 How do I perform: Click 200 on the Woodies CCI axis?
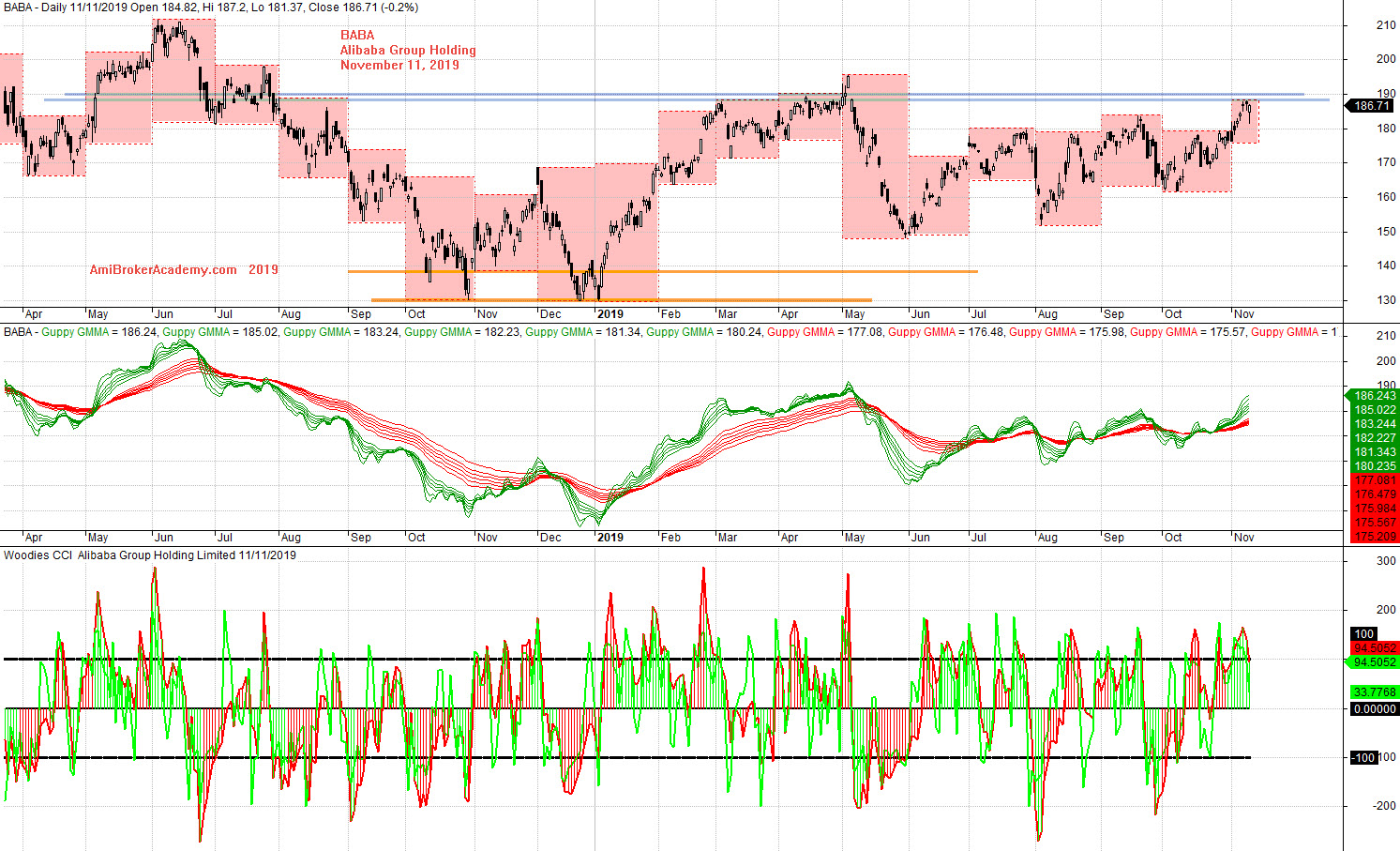pos(1385,610)
